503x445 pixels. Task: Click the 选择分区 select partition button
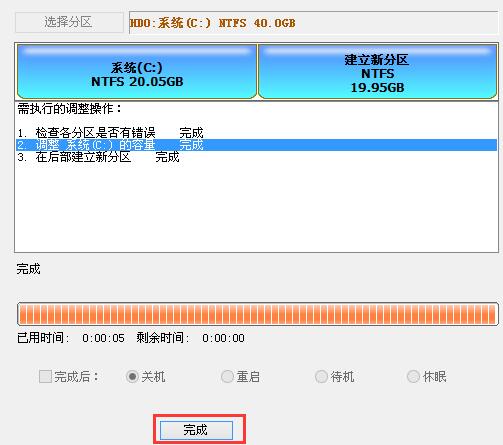pos(69,22)
